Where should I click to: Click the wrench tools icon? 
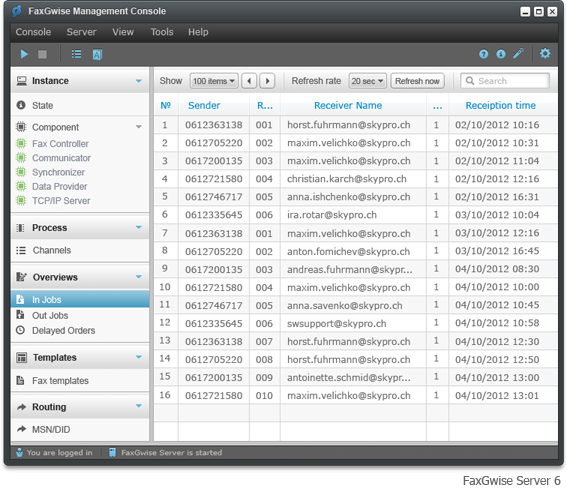[x=518, y=54]
